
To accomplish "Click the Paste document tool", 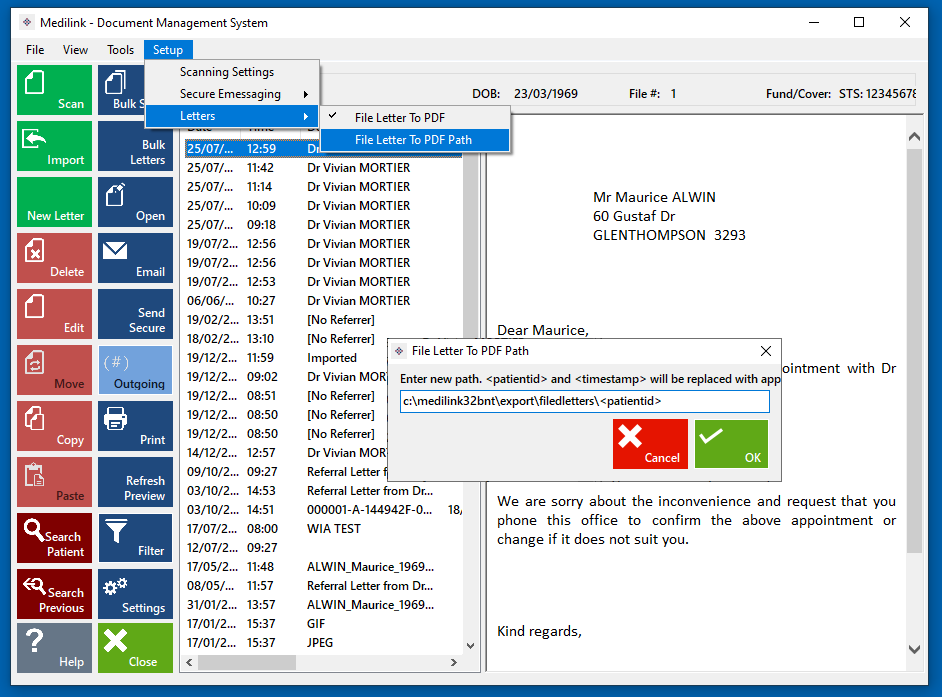I will pos(54,482).
